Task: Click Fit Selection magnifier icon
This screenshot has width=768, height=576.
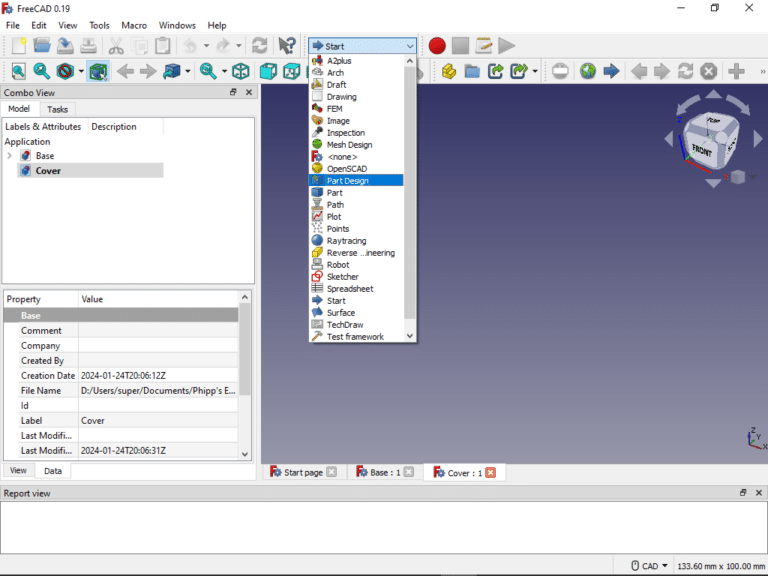Action: pos(42,71)
